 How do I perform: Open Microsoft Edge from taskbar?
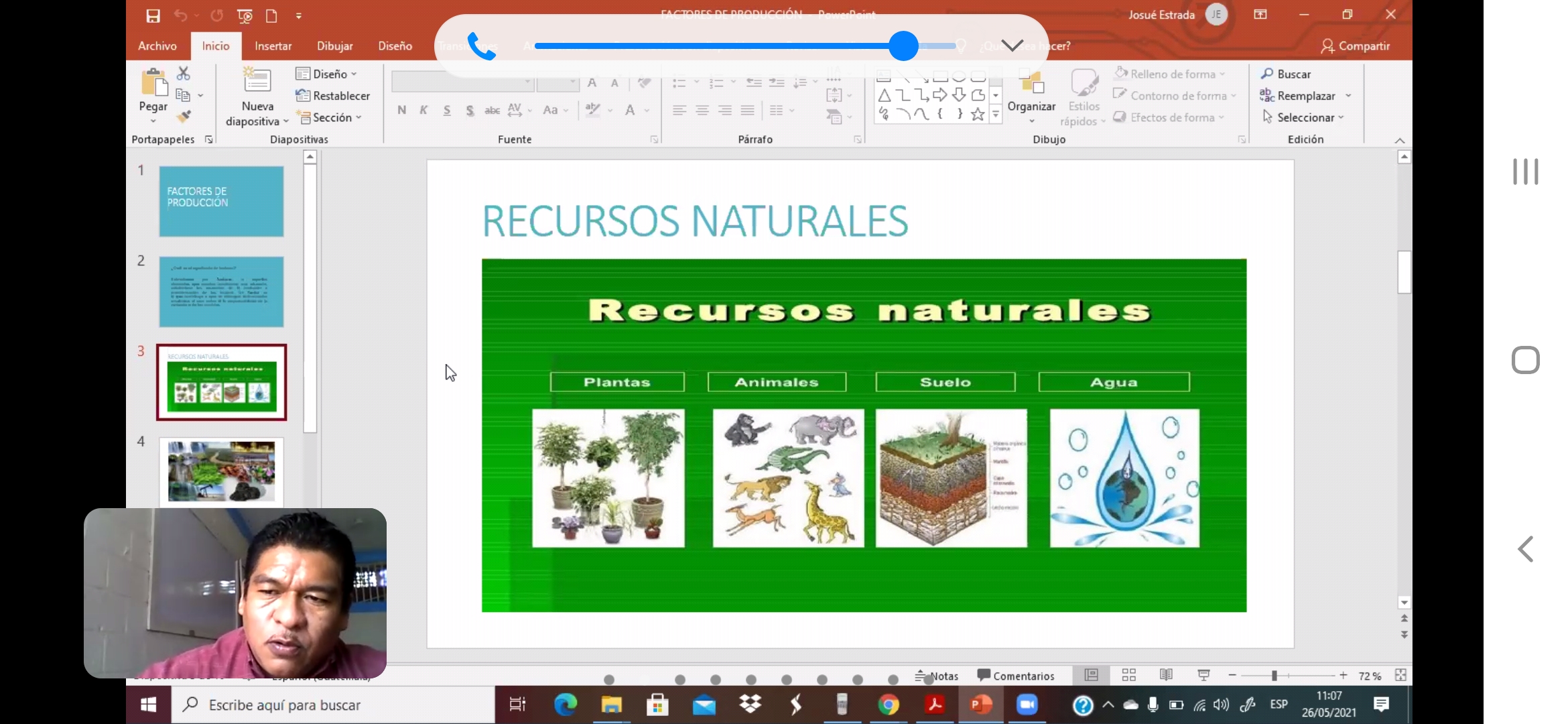coord(566,705)
